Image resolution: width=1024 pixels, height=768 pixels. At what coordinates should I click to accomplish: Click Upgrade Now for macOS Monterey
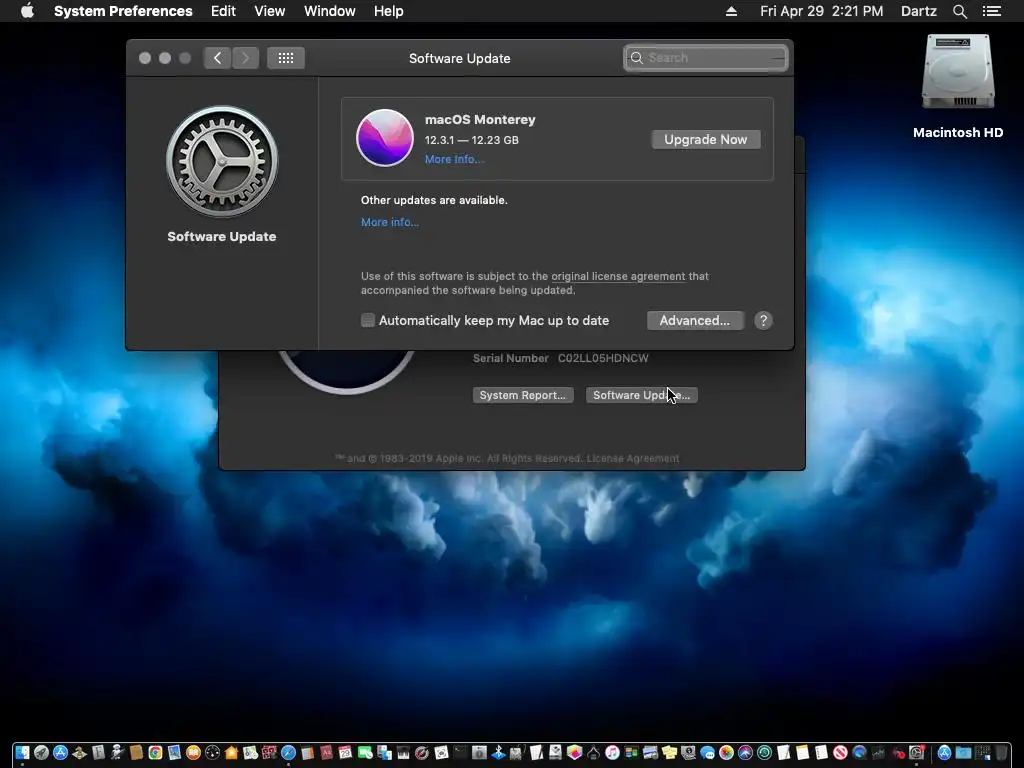(705, 139)
